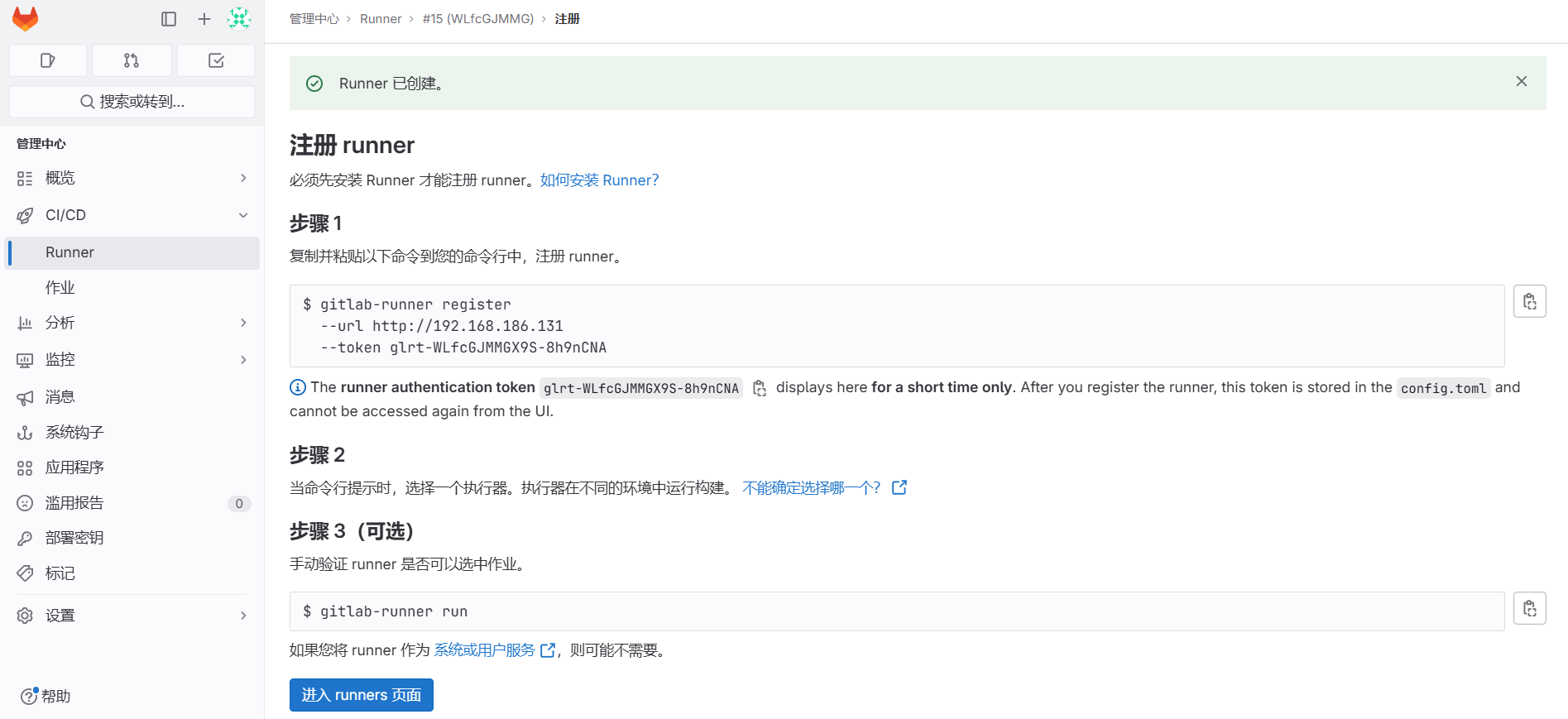This screenshot has width=1568, height=719.
Task: Go to Runner breadcrumb link
Action: [x=381, y=19]
